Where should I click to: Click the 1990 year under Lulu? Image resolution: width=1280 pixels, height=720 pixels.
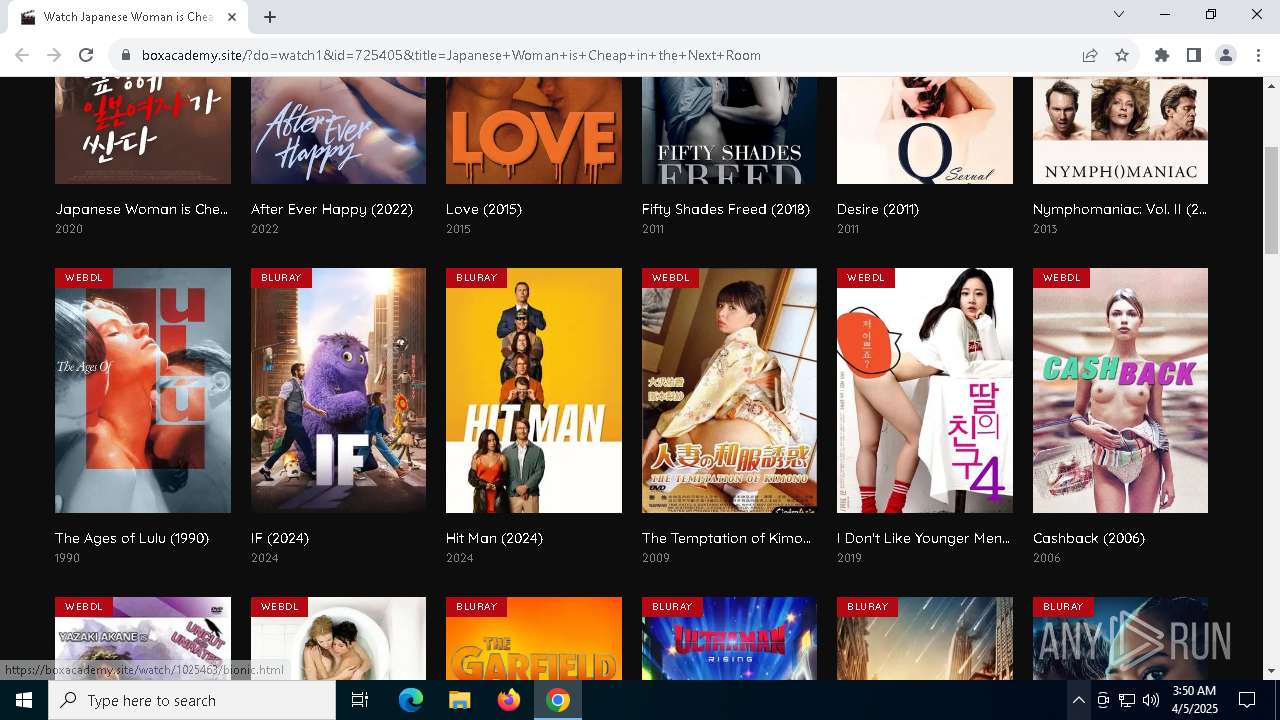[68, 558]
